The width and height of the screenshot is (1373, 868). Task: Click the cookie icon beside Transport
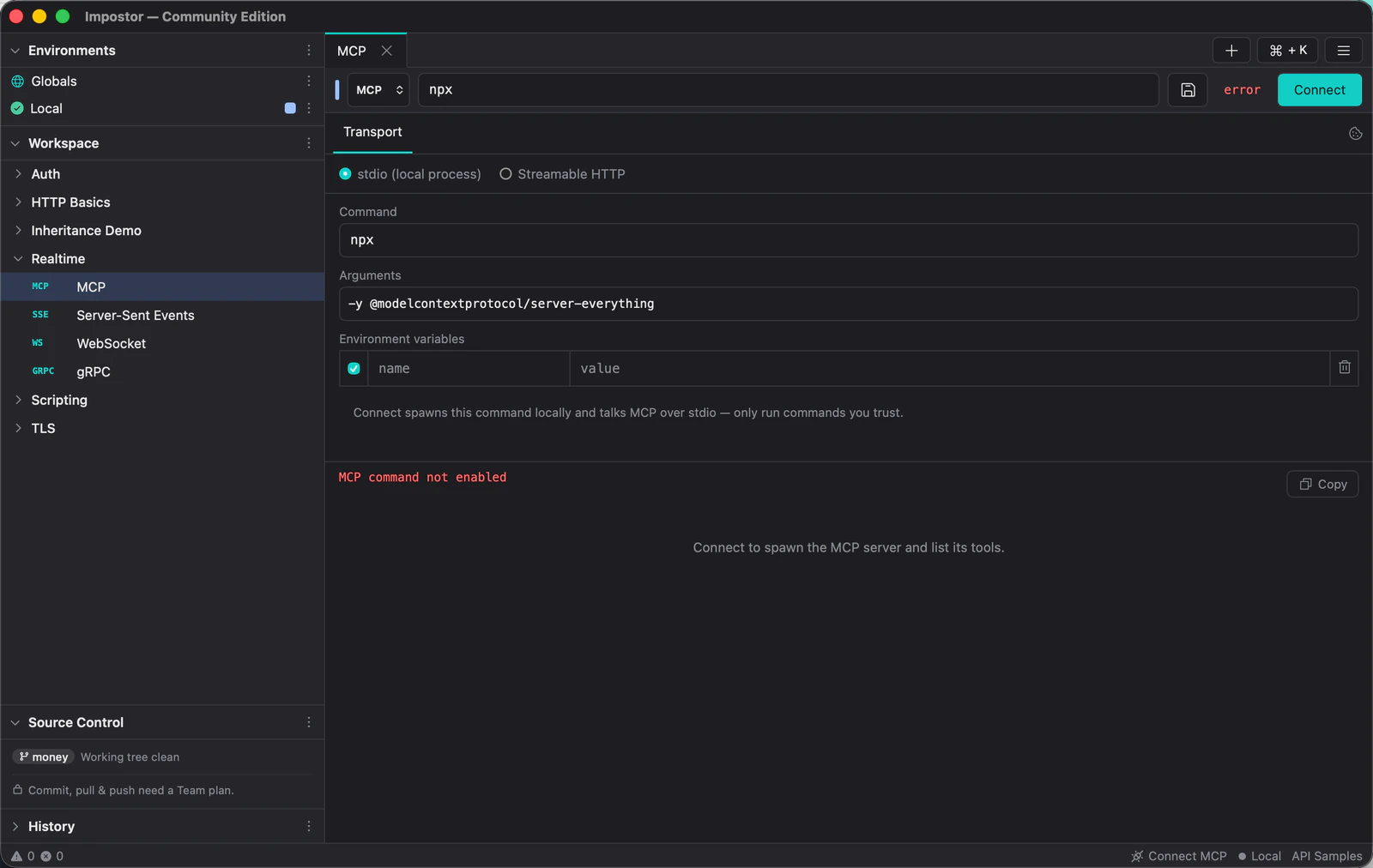click(1356, 133)
